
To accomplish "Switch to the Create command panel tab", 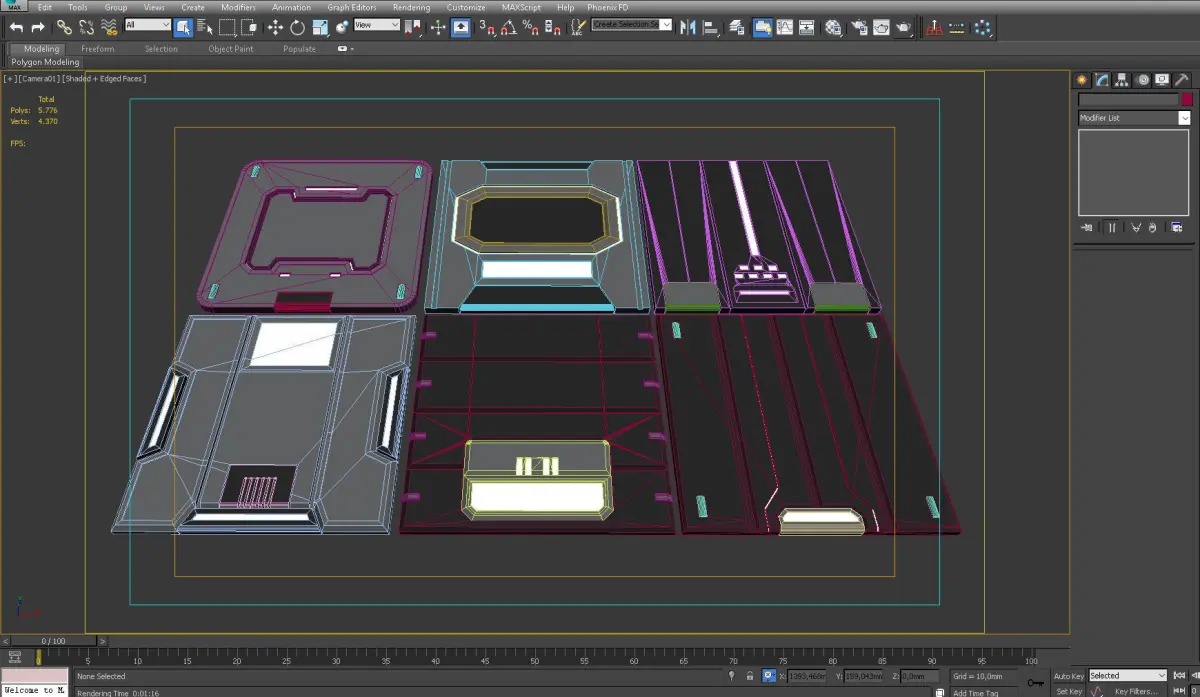I will (1081, 80).
